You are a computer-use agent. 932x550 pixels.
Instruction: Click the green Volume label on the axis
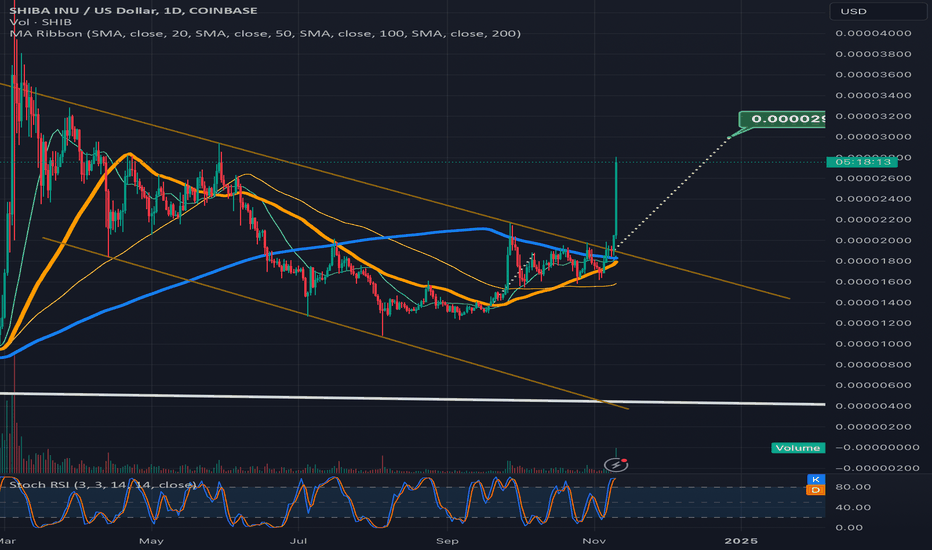click(x=798, y=448)
